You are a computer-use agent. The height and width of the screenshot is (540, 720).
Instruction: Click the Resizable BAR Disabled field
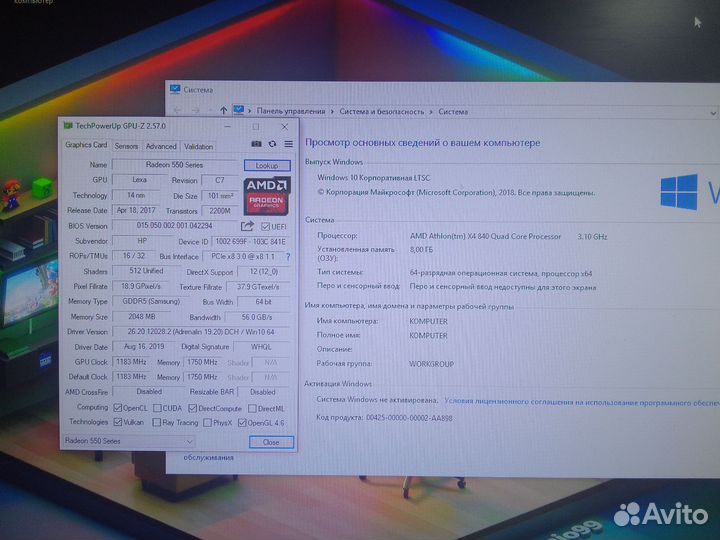pyautogui.click(x=263, y=392)
